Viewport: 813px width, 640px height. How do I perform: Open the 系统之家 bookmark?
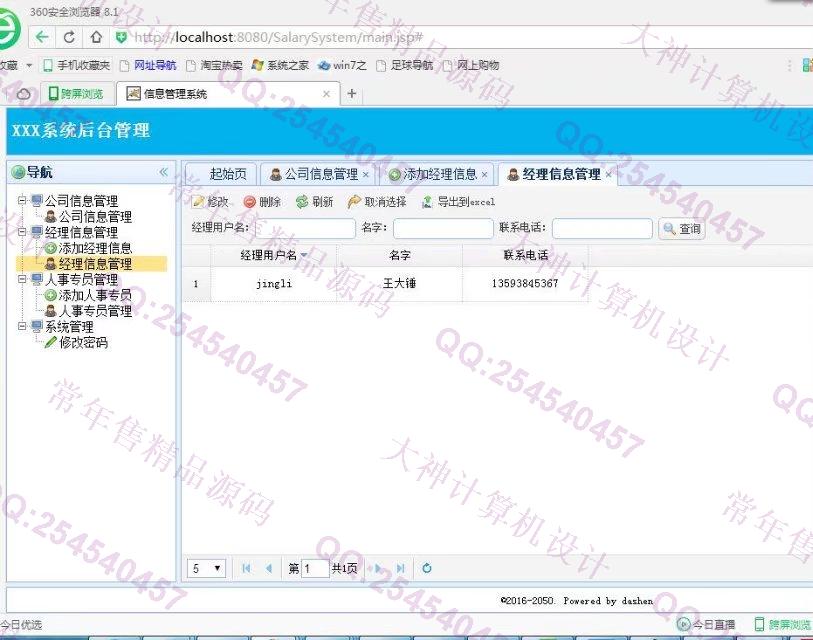click(x=280, y=65)
